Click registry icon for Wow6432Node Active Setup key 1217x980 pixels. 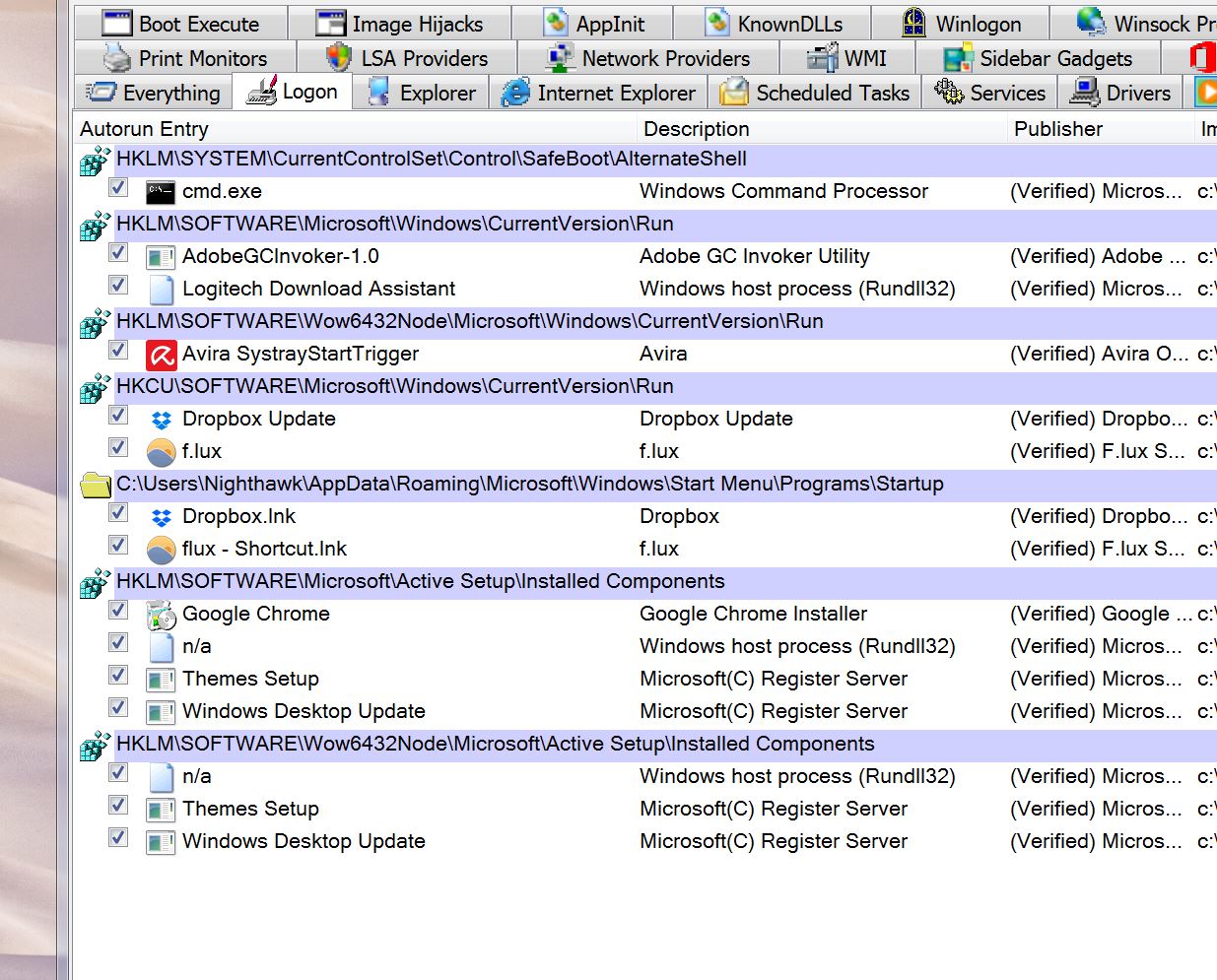[x=95, y=746]
